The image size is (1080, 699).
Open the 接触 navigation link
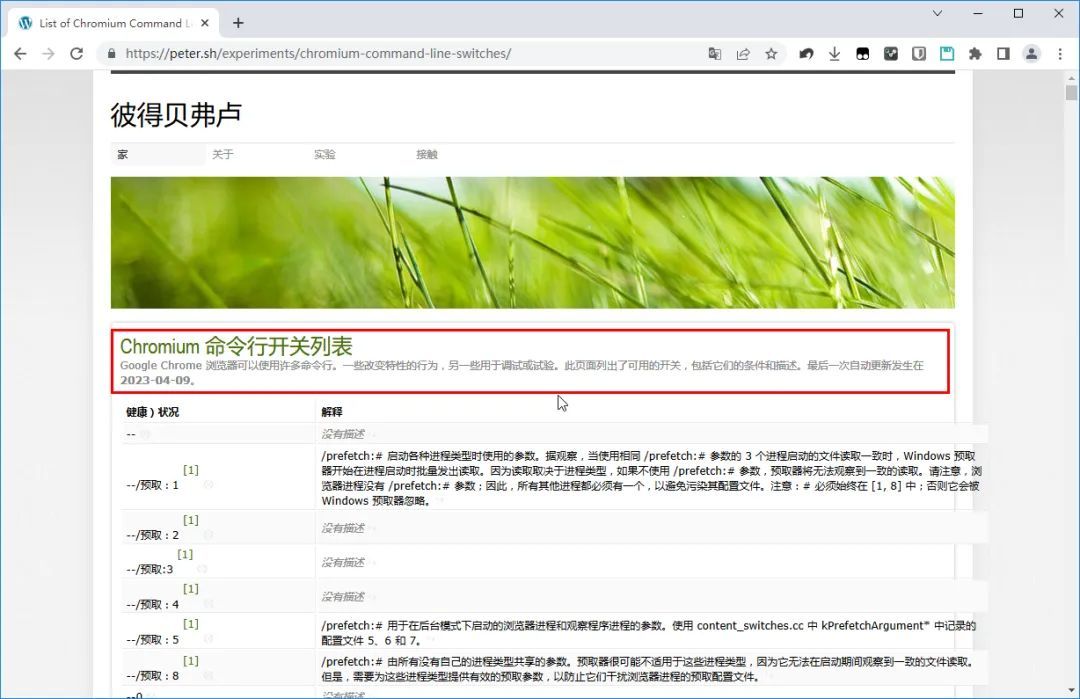[x=427, y=155]
